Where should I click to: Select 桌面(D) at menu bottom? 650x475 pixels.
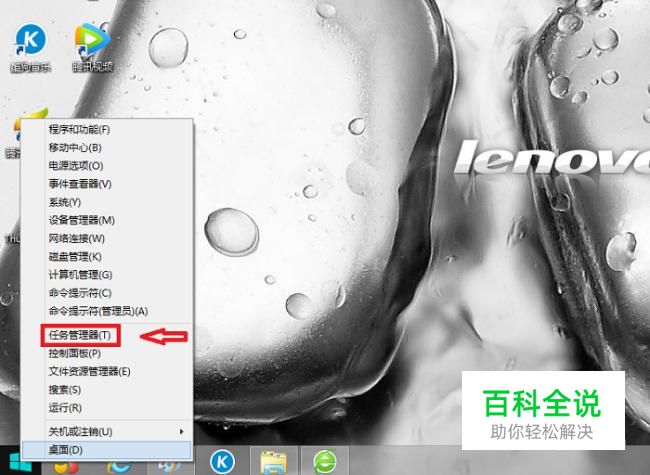[x=107, y=450]
